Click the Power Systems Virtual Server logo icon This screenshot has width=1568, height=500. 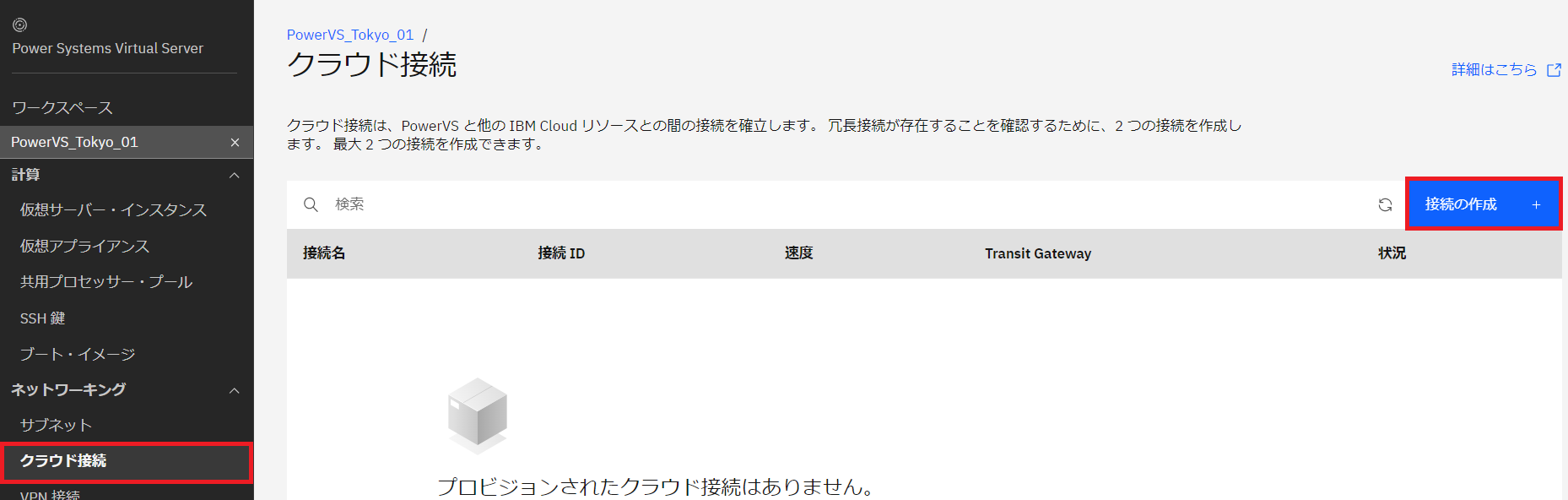tap(19, 25)
